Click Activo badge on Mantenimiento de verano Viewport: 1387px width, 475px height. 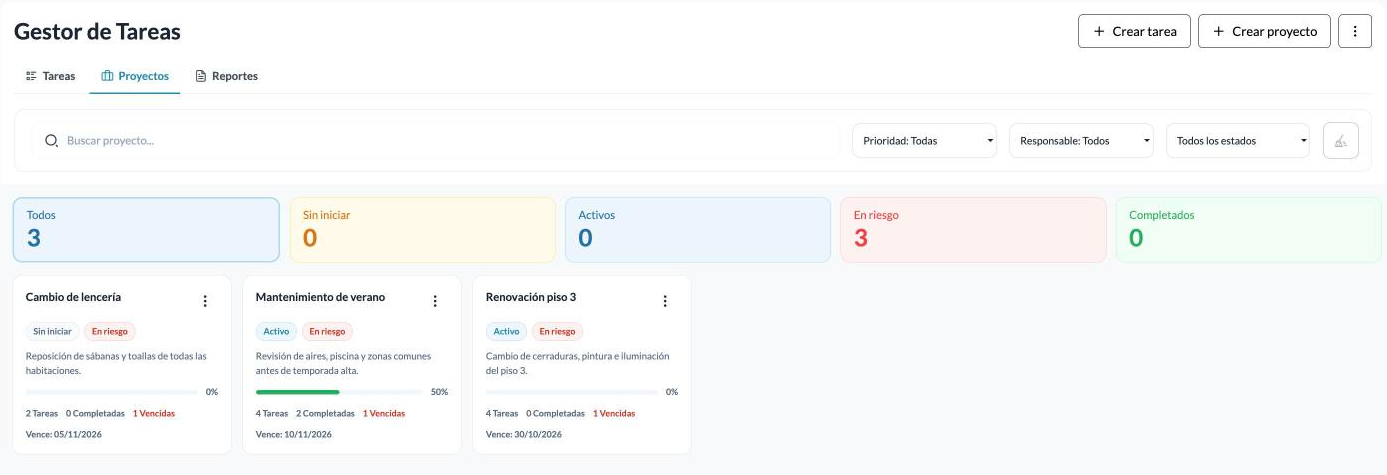pos(277,331)
